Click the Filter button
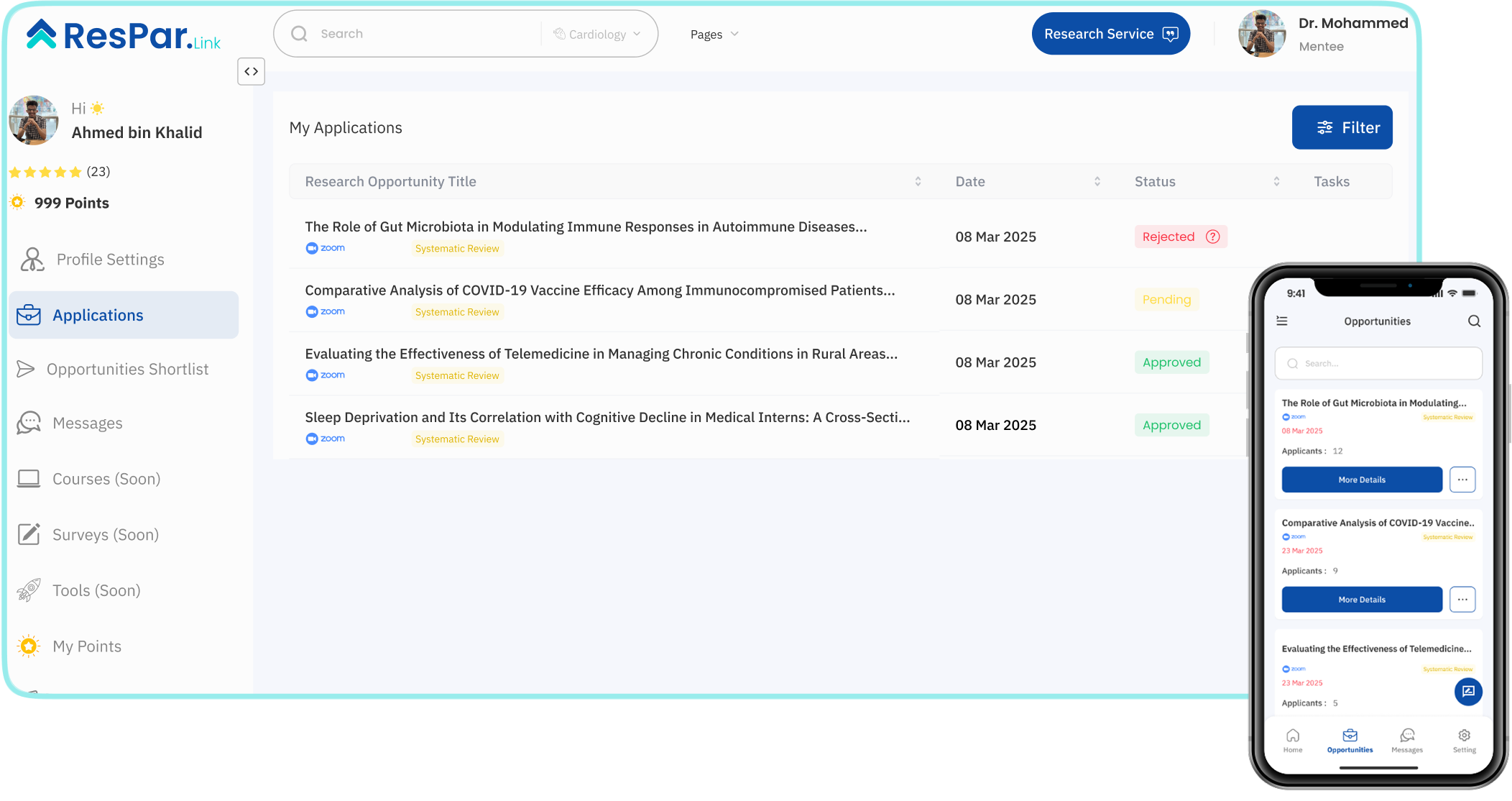Viewport: 1512px width, 801px height. click(1342, 127)
